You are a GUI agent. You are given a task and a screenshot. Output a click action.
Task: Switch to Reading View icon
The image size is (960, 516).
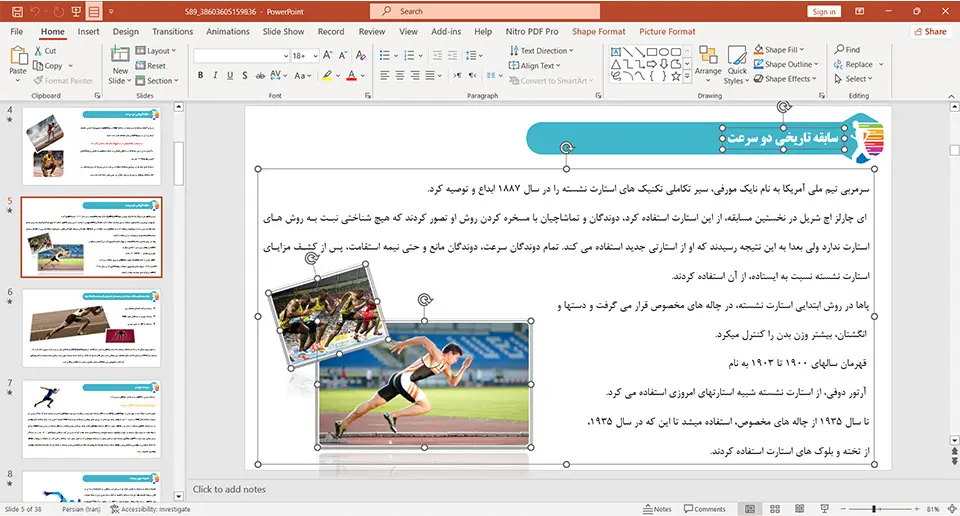[x=800, y=509]
